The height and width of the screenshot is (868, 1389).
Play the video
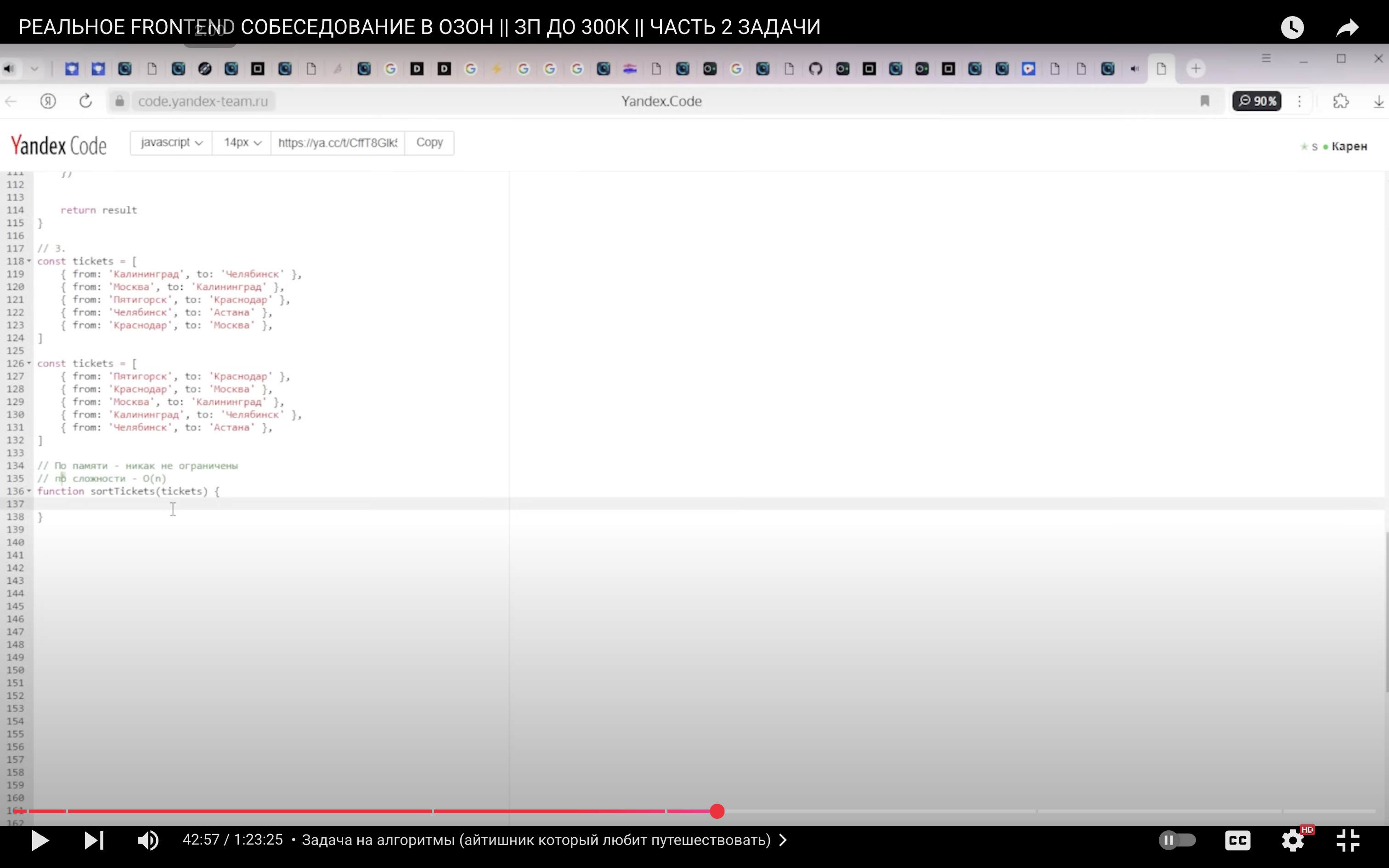pos(40,840)
